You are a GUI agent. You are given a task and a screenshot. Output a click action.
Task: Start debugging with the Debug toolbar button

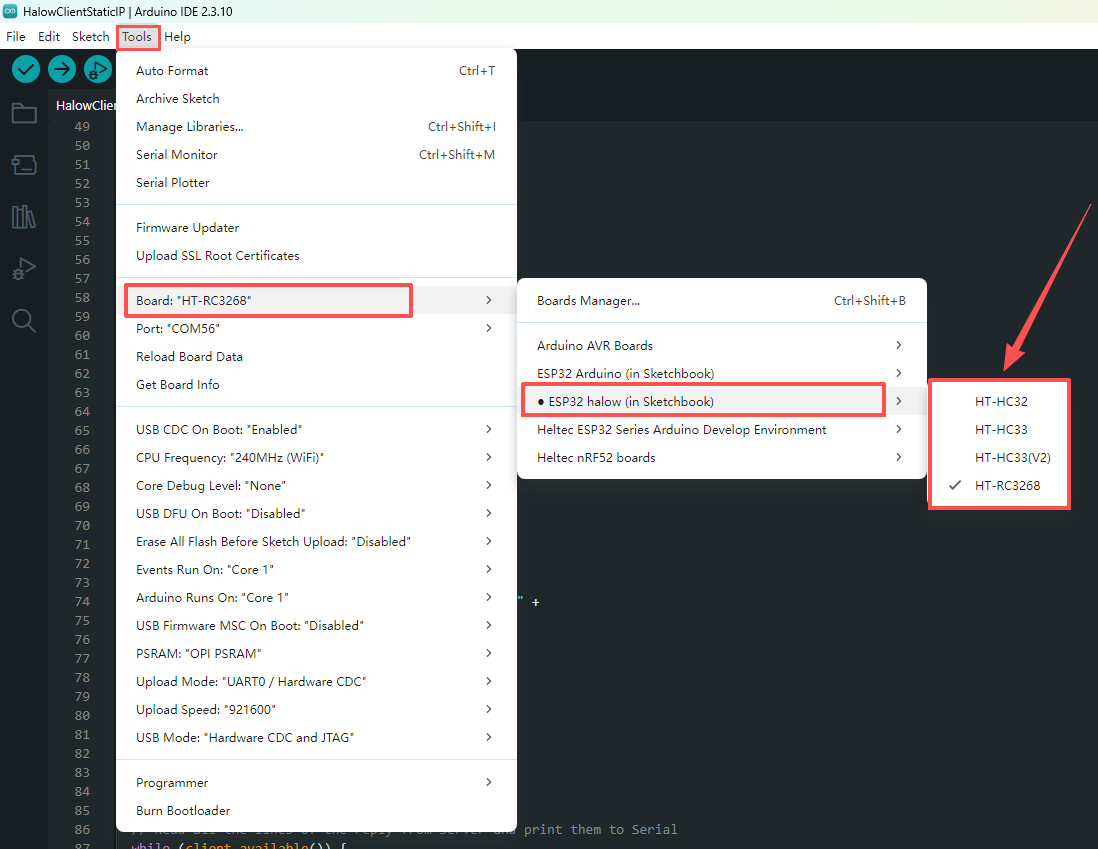click(98, 69)
